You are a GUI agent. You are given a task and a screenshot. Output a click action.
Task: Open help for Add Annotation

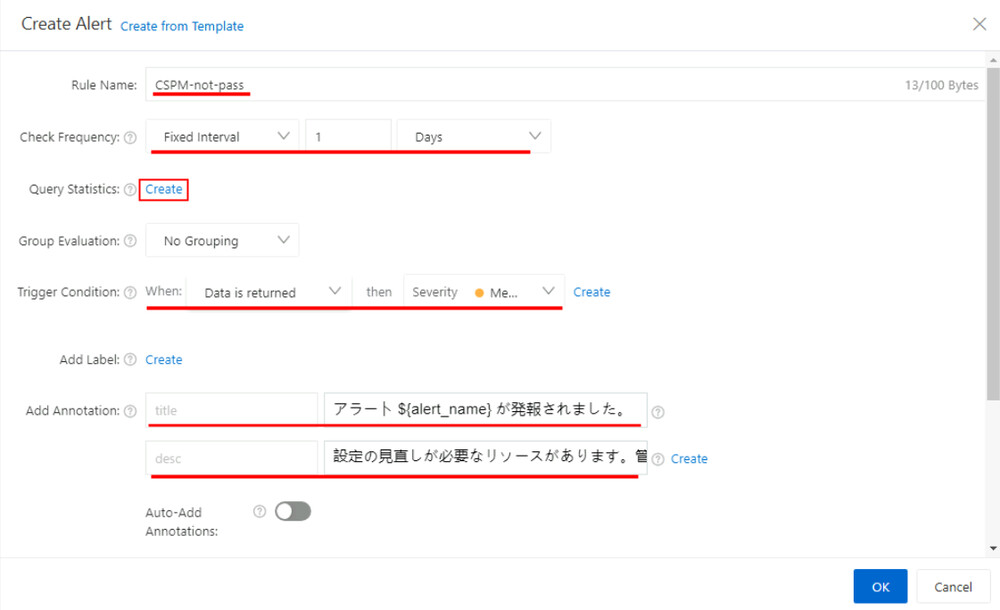130,410
